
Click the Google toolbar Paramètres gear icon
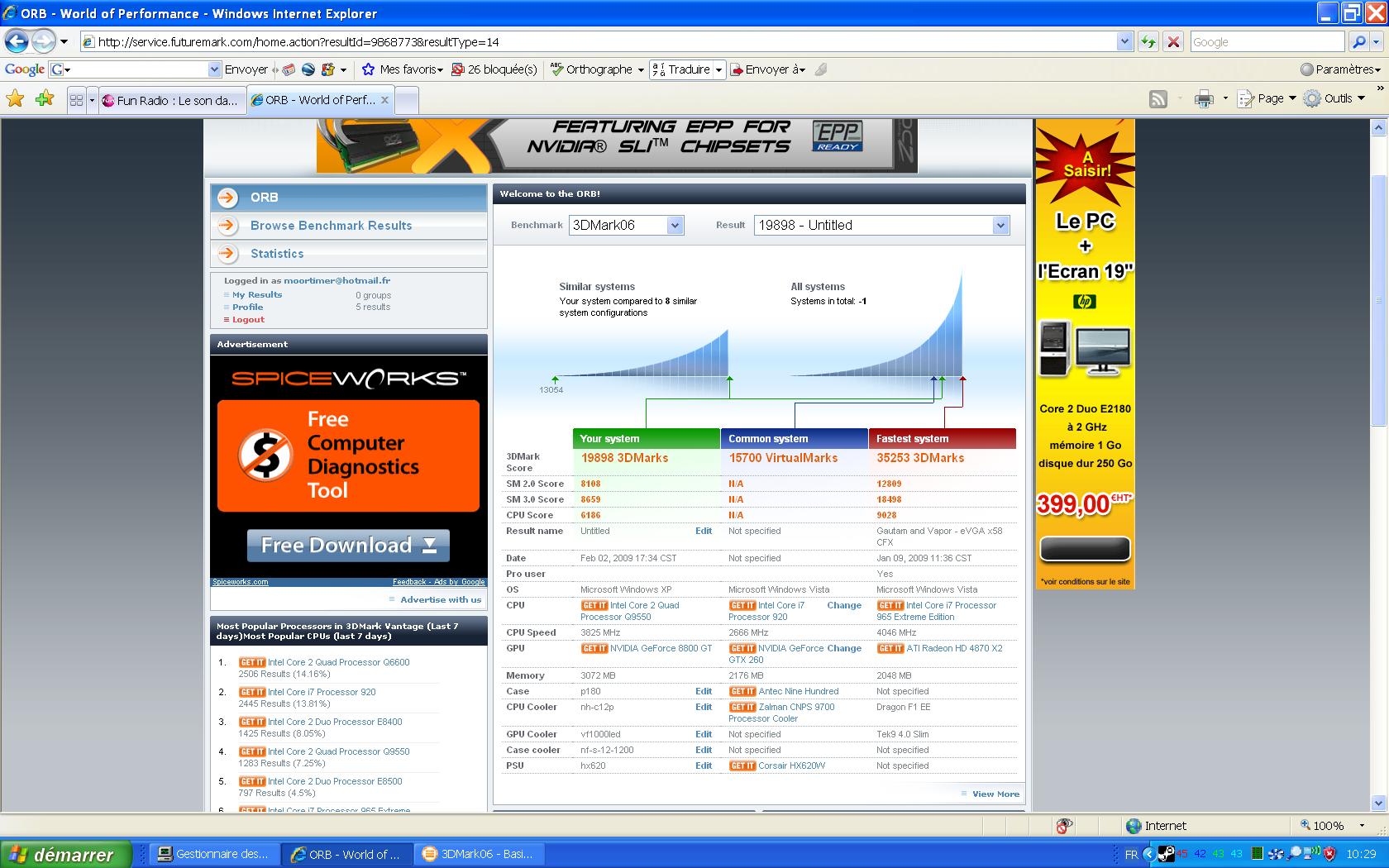pyautogui.click(x=1306, y=69)
